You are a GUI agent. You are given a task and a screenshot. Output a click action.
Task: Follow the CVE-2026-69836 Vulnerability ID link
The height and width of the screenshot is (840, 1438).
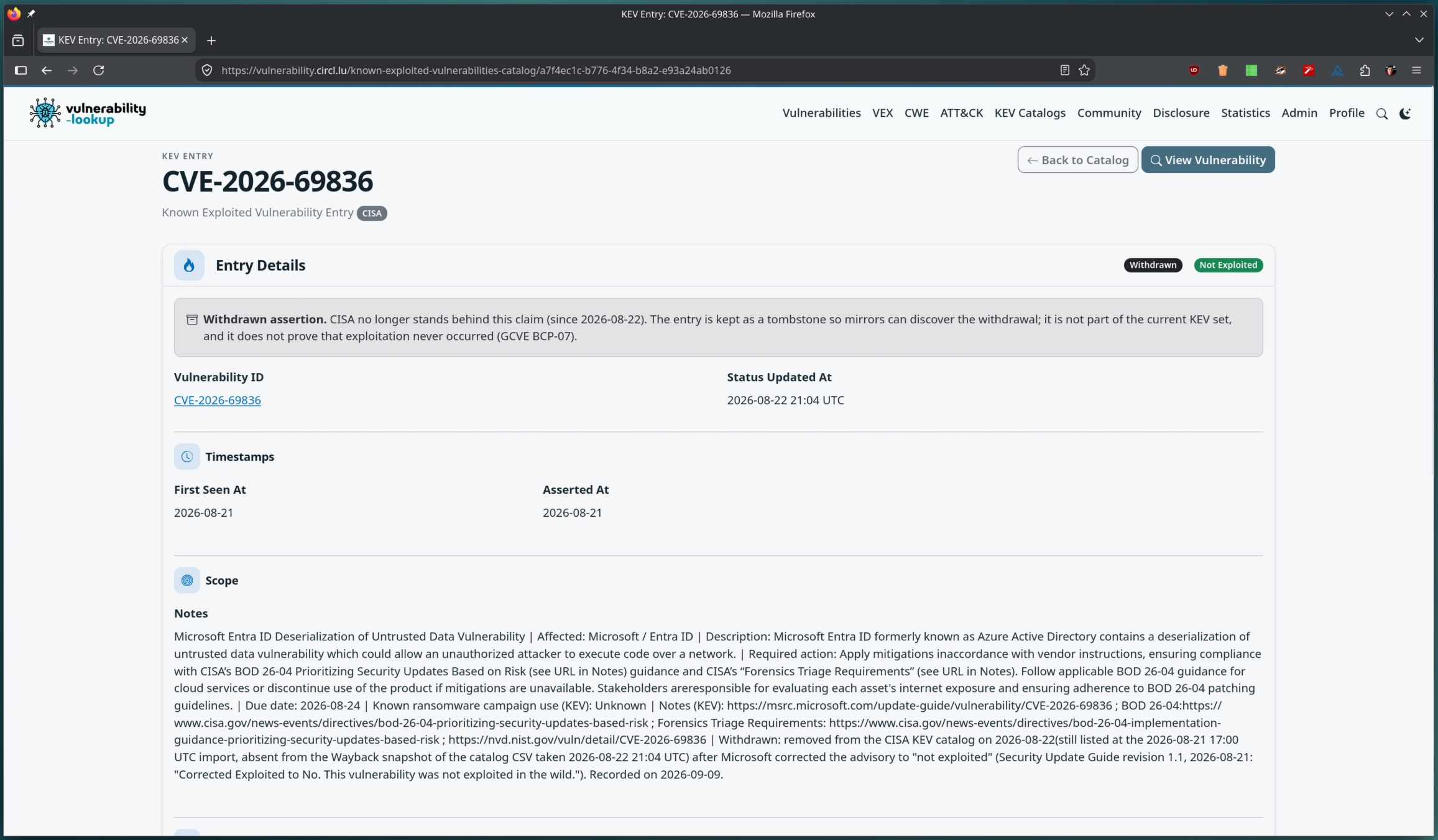point(218,400)
